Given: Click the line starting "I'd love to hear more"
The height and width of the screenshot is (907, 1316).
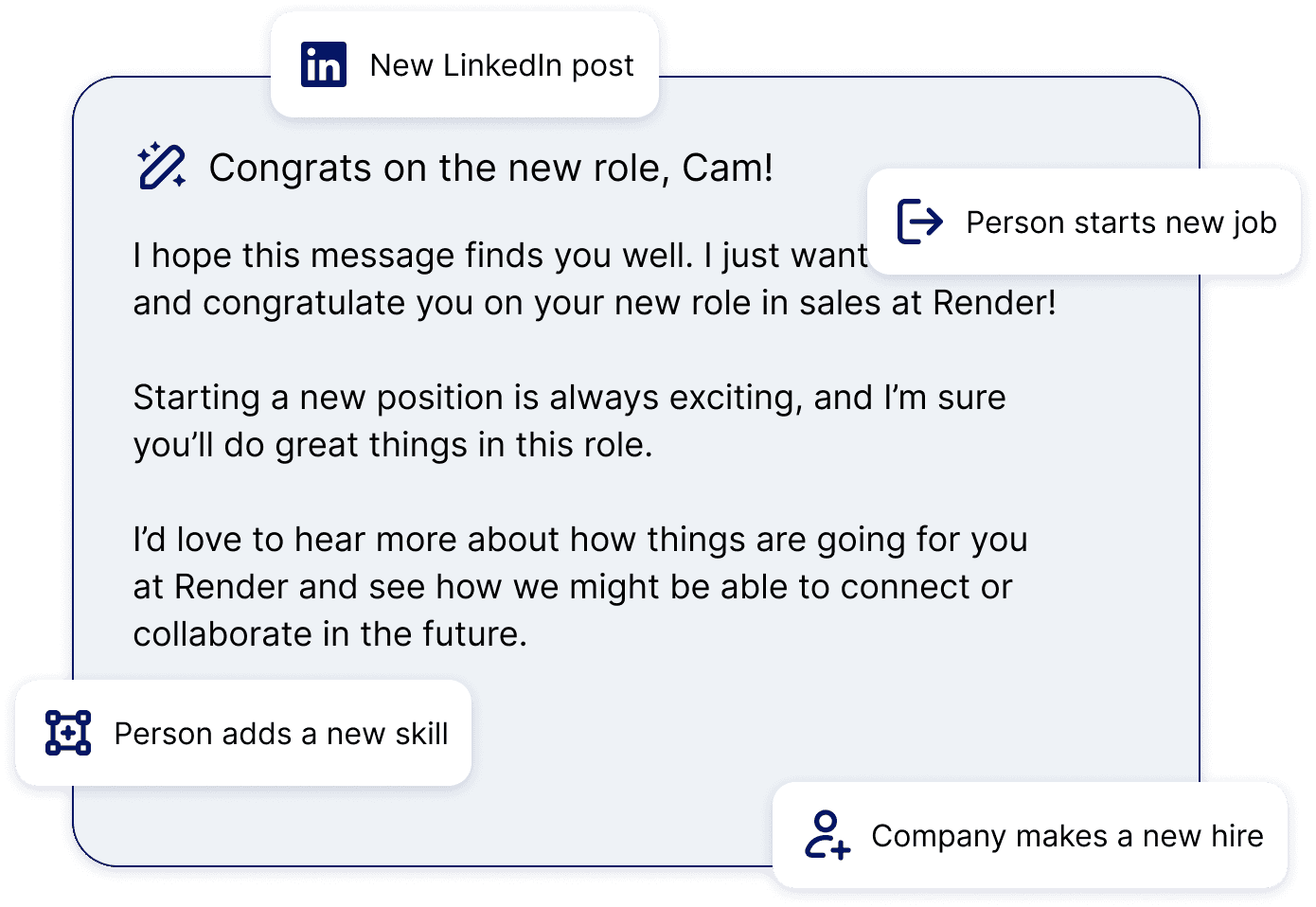Looking at the screenshot, I should tap(579, 540).
